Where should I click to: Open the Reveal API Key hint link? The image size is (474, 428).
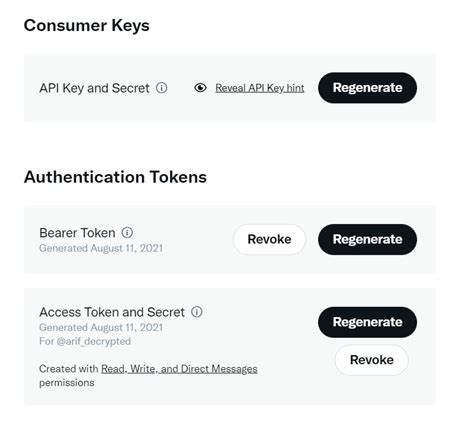point(260,88)
